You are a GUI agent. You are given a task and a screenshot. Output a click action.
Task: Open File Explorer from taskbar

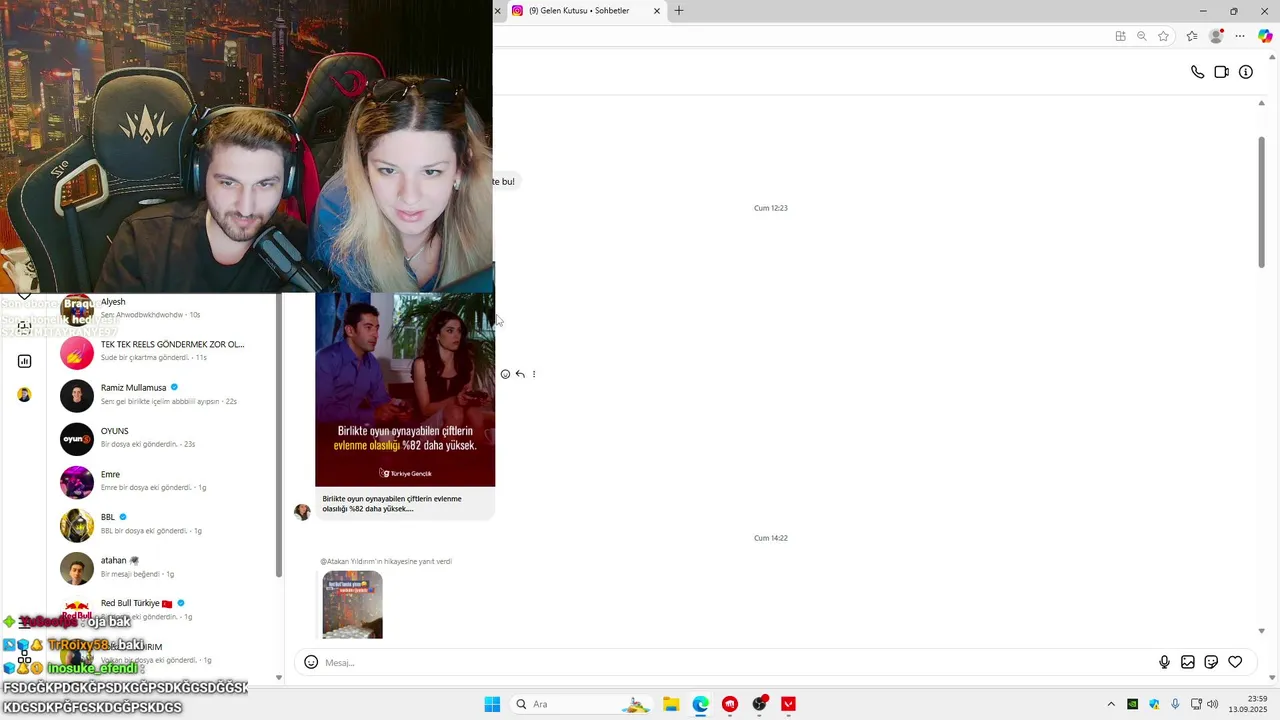click(671, 704)
